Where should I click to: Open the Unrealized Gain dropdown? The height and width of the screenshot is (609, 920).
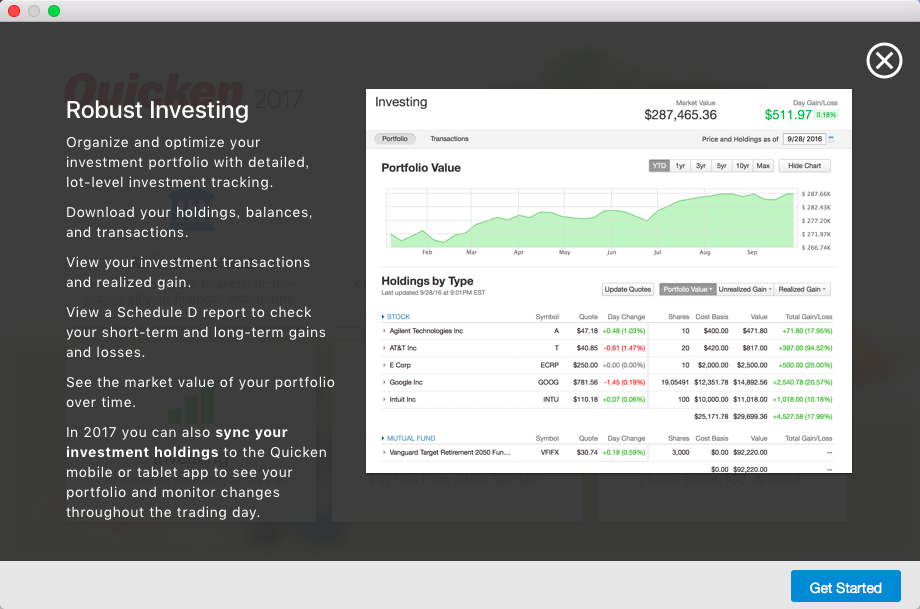(745, 289)
